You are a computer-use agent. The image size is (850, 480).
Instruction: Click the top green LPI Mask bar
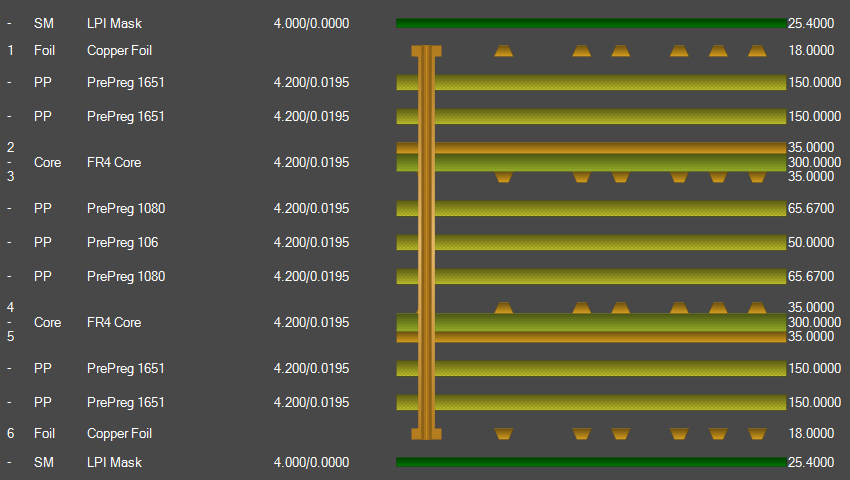pyautogui.click(x=590, y=23)
